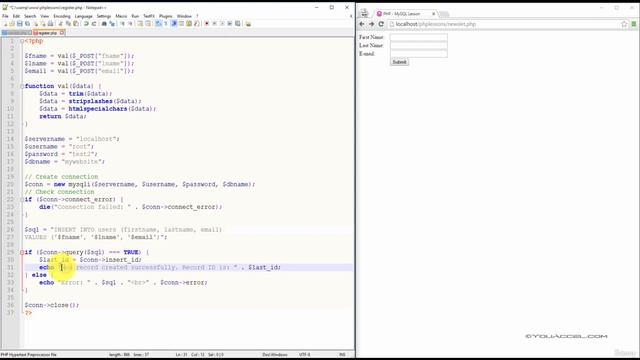Collapse the <?php block at line 1
This screenshot has width=640, height=360.
(22, 41)
